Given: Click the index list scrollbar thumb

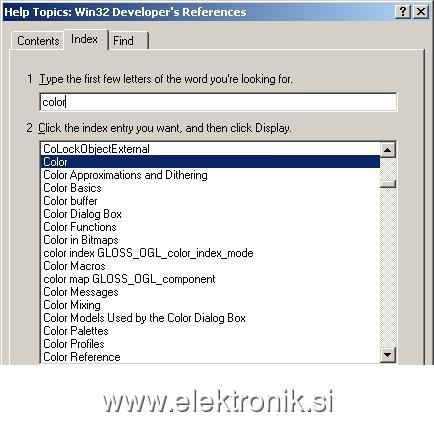Looking at the screenshot, I should (387, 184).
